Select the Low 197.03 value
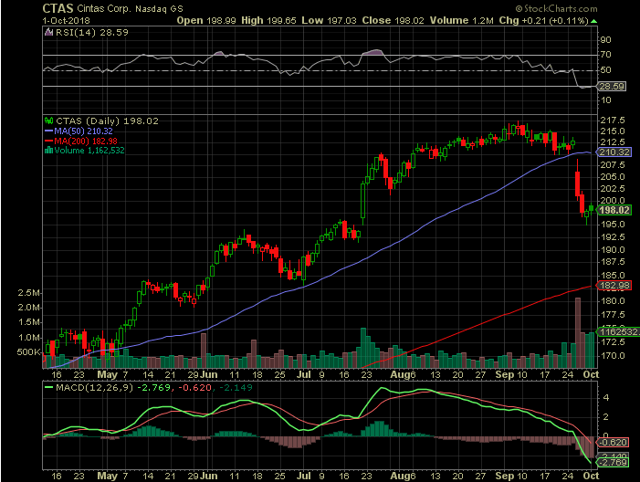640x482 pixels. (x=329, y=20)
